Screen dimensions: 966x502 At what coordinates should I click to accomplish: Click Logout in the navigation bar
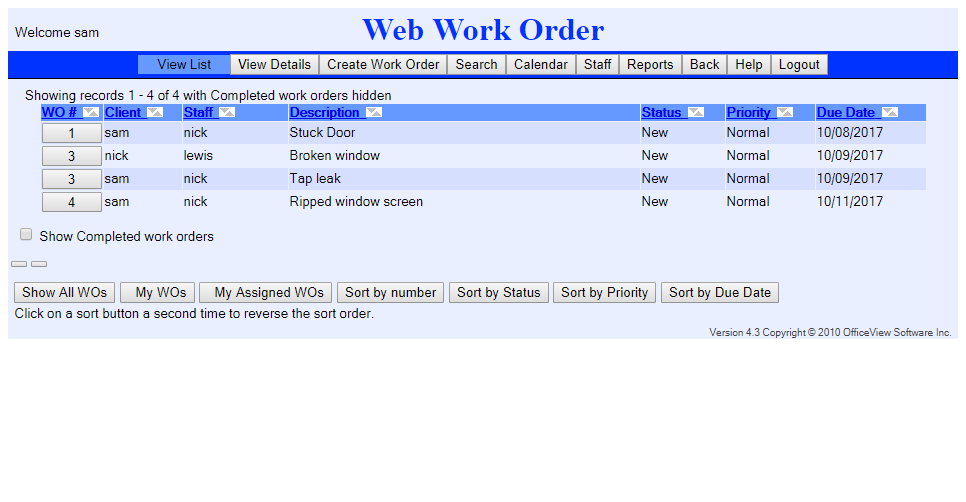799,65
